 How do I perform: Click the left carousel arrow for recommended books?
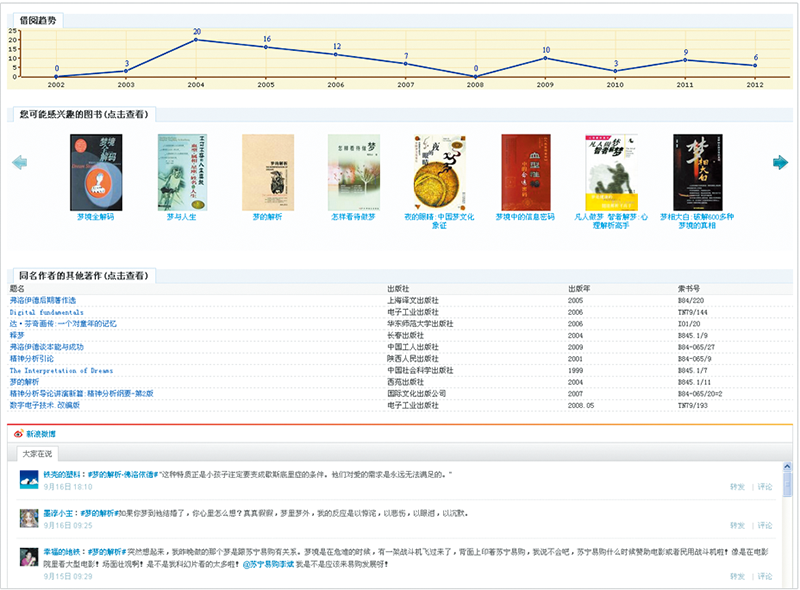19,162
